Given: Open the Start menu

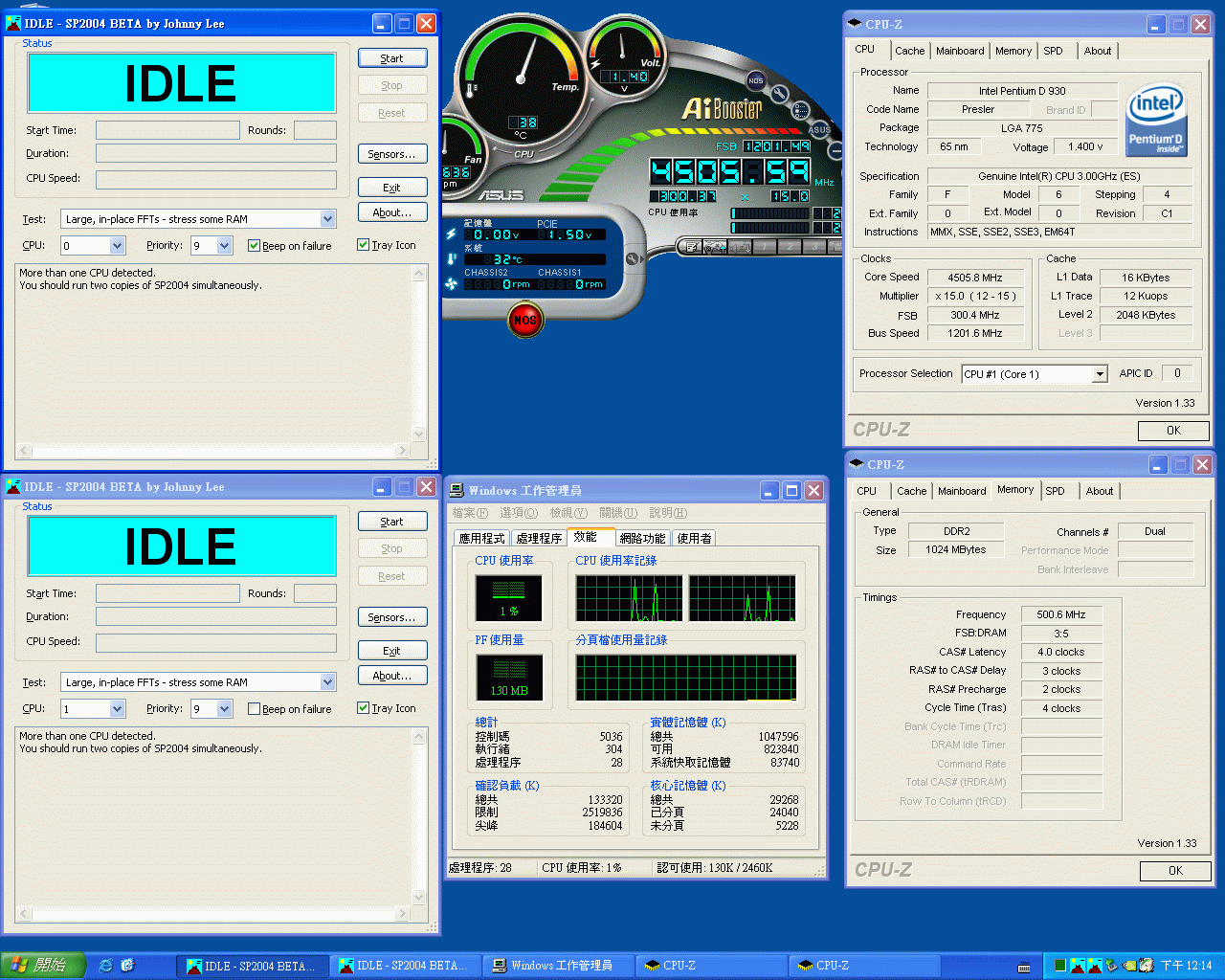Looking at the screenshot, I should [43, 965].
